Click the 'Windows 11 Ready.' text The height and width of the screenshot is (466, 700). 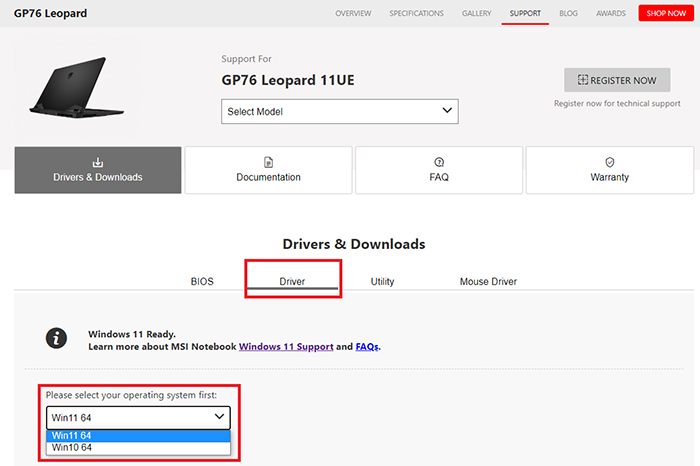click(x=132, y=334)
